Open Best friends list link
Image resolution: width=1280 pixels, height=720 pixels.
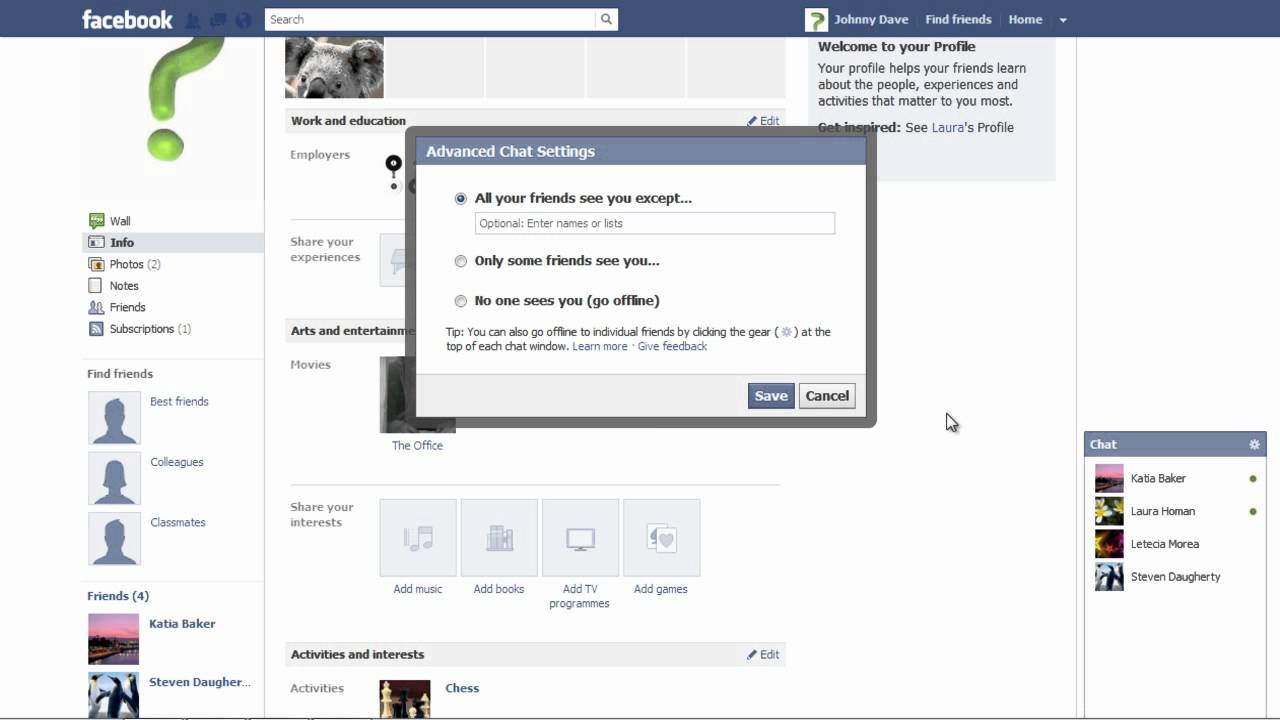[179, 401]
